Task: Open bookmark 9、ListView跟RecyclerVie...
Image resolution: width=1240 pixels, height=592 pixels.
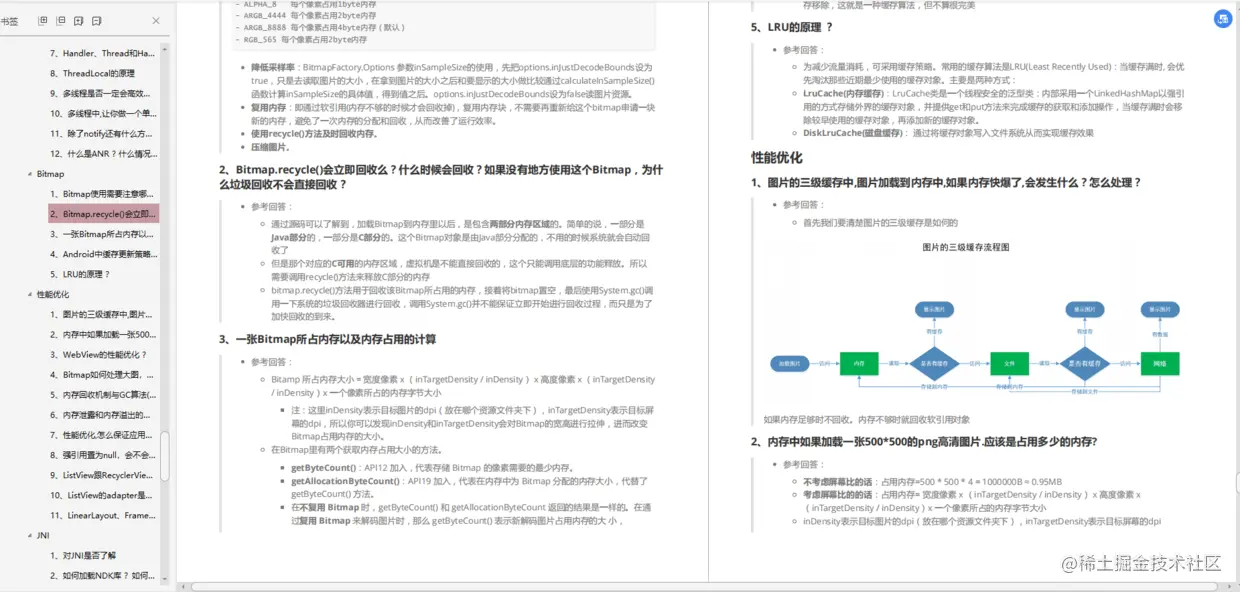Action: tap(103, 475)
